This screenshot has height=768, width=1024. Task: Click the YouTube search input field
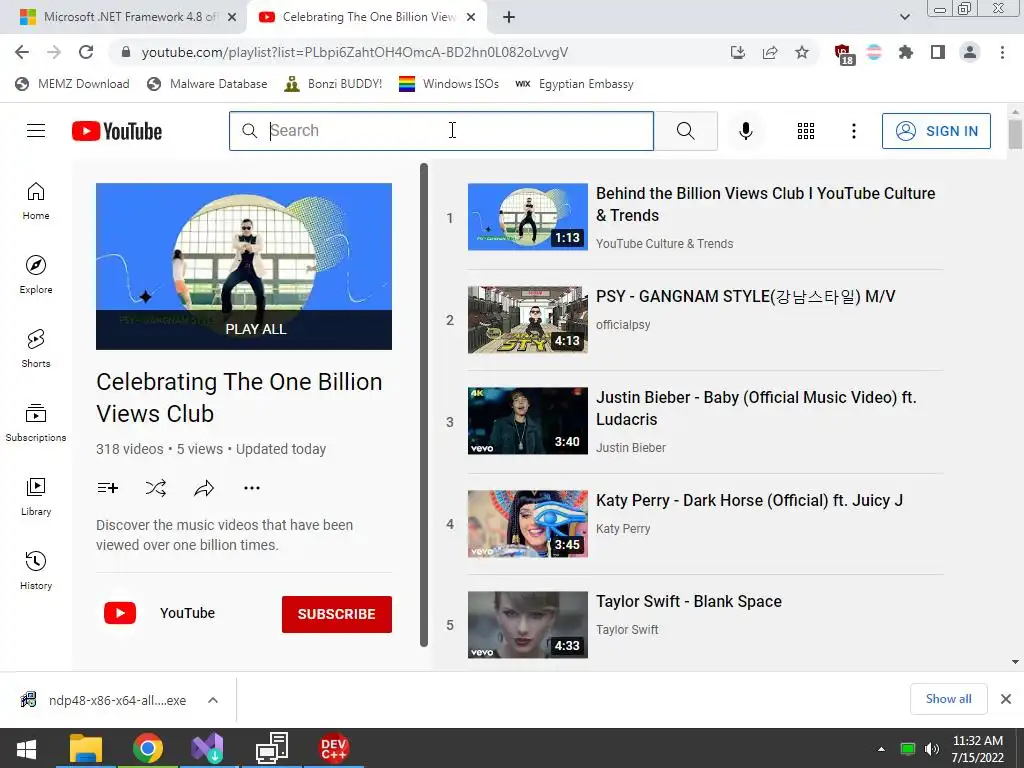pyautogui.click(x=441, y=131)
